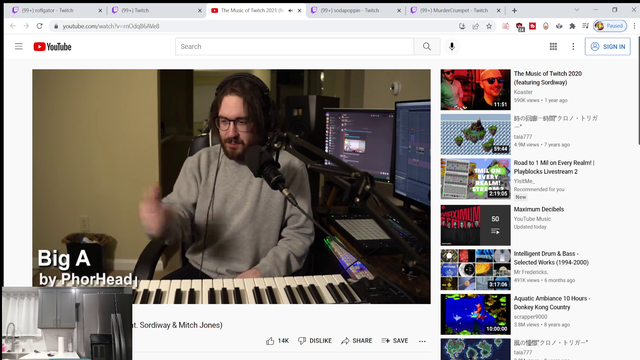Click the Mr Fredericks channel name
This screenshot has height=360, width=640.
(531, 272)
